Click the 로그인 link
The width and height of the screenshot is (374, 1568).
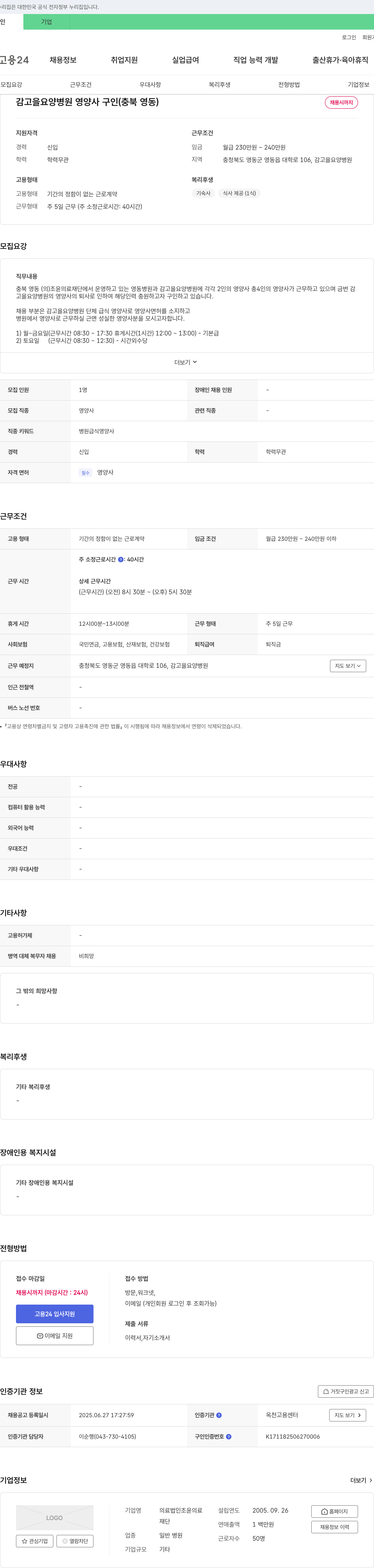pyautogui.click(x=349, y=37)
